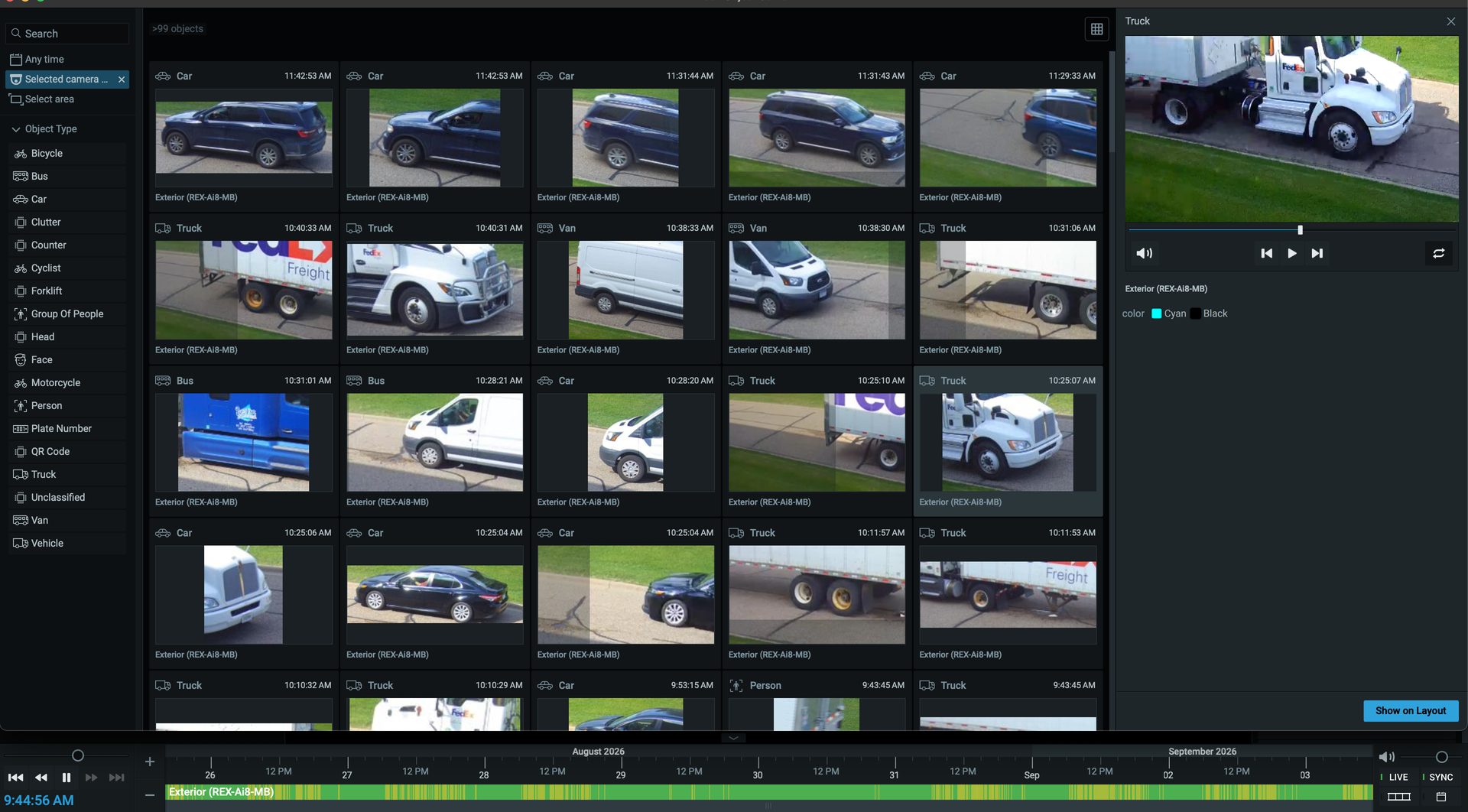Screen dimensions: 1468x812
Task: Open the Bus thumbnail at 10:31:01 AM
Action: [x=243, y=442]
